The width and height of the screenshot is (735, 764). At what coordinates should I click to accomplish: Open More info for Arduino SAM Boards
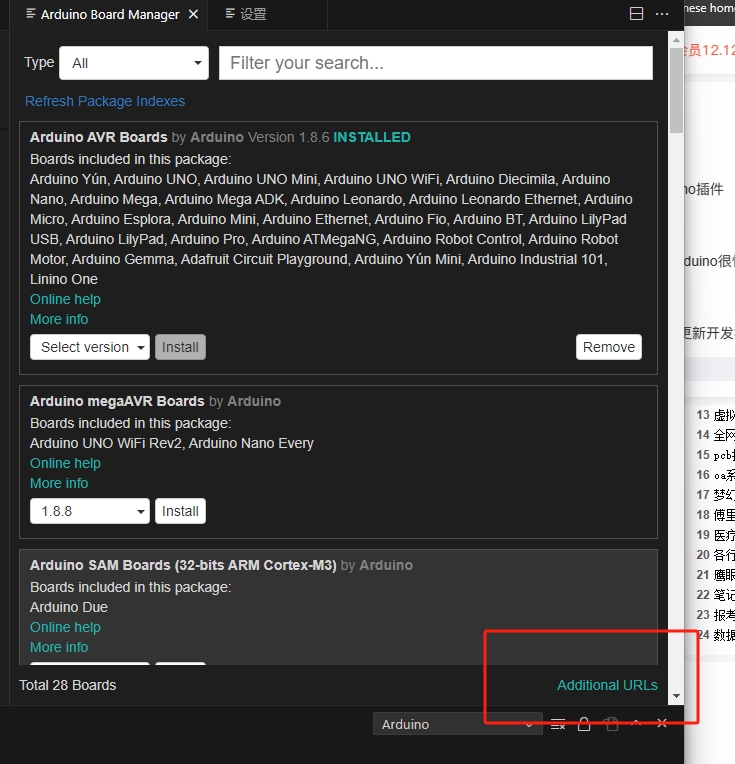tap(59, 648)
